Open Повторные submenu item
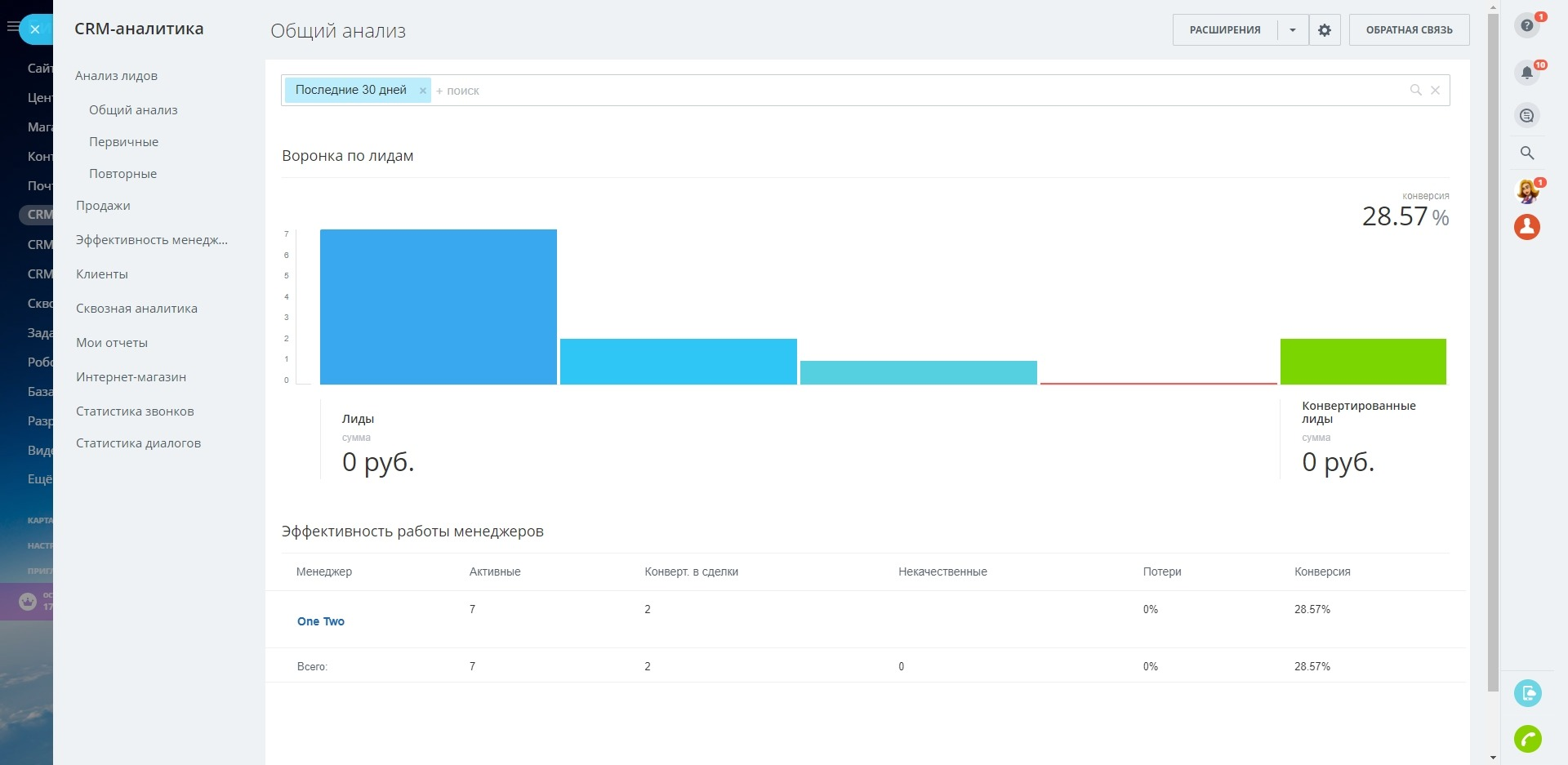1568x765 pixels. coord(123,174)
